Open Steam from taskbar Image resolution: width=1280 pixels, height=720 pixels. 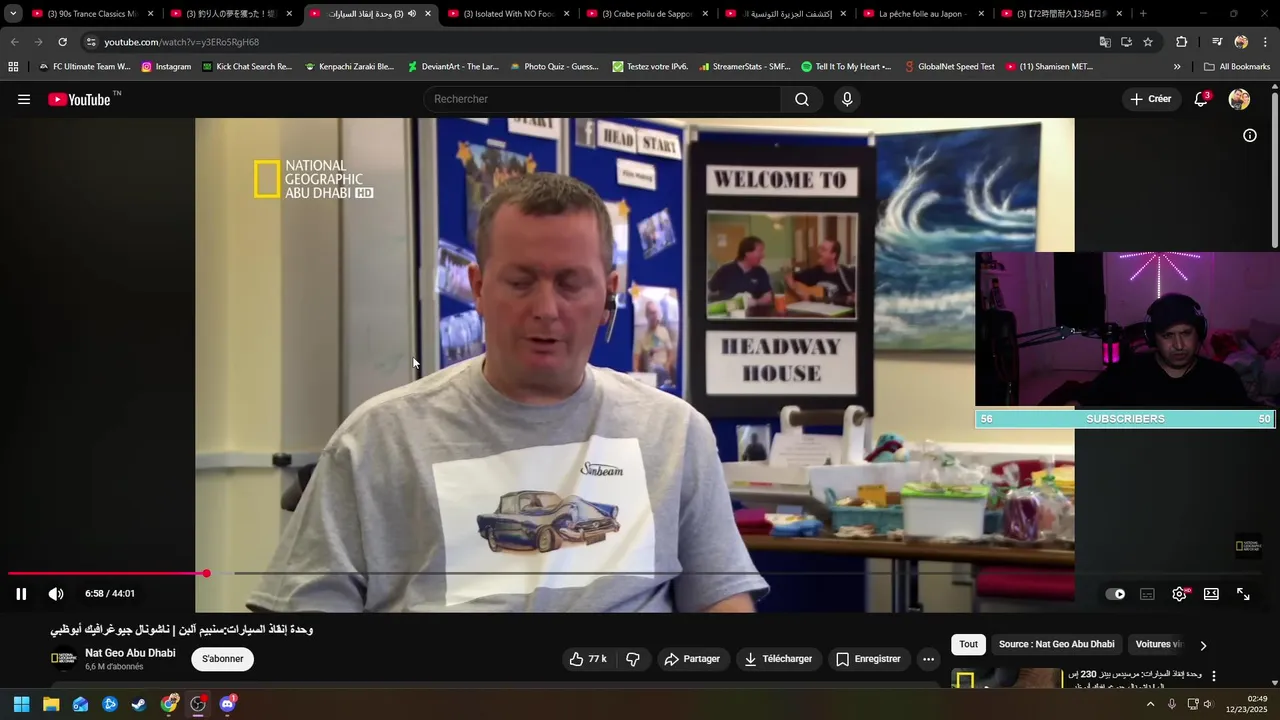pos(139,704)
